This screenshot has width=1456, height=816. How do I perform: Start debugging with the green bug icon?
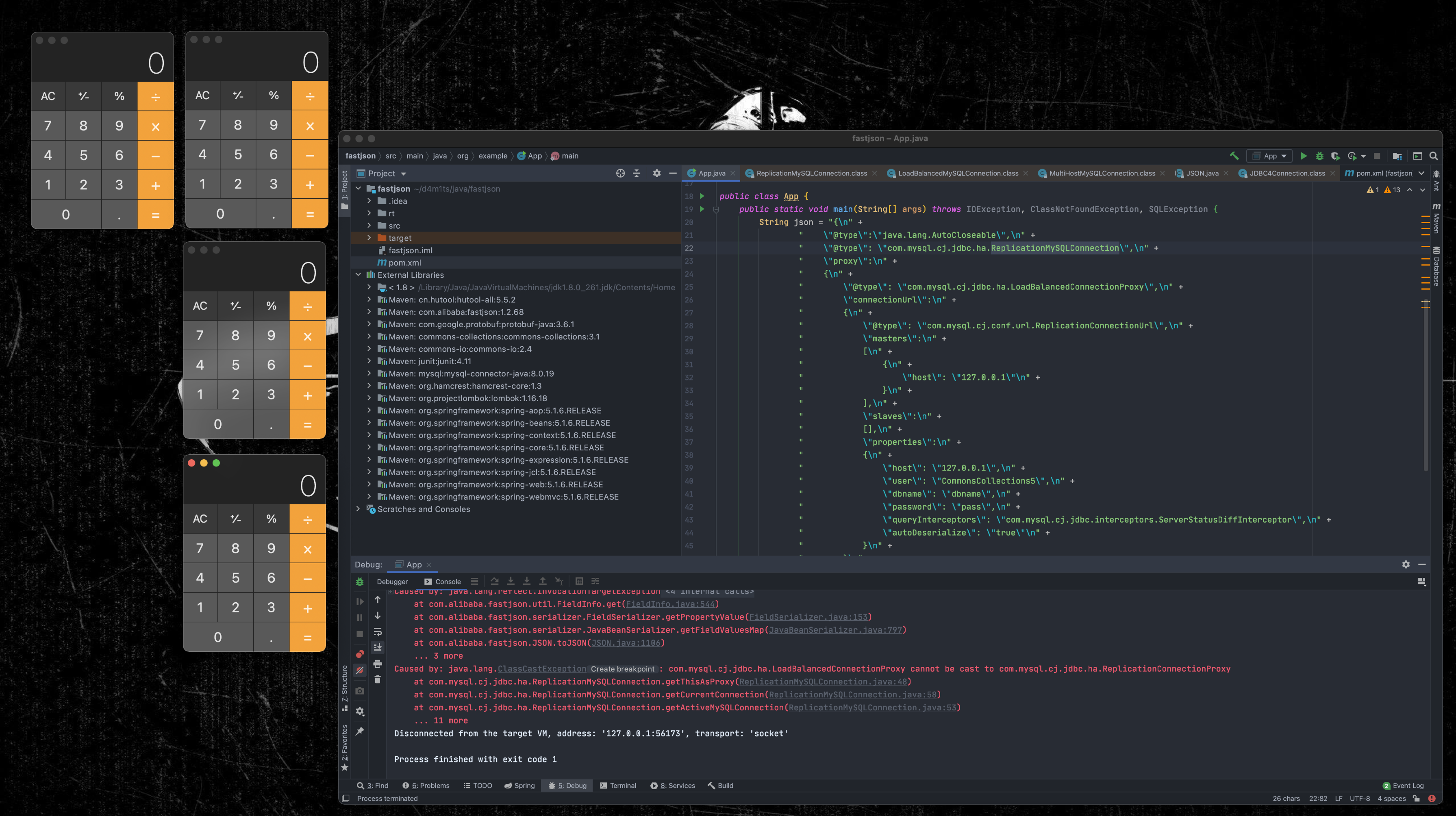point(1319,156)
